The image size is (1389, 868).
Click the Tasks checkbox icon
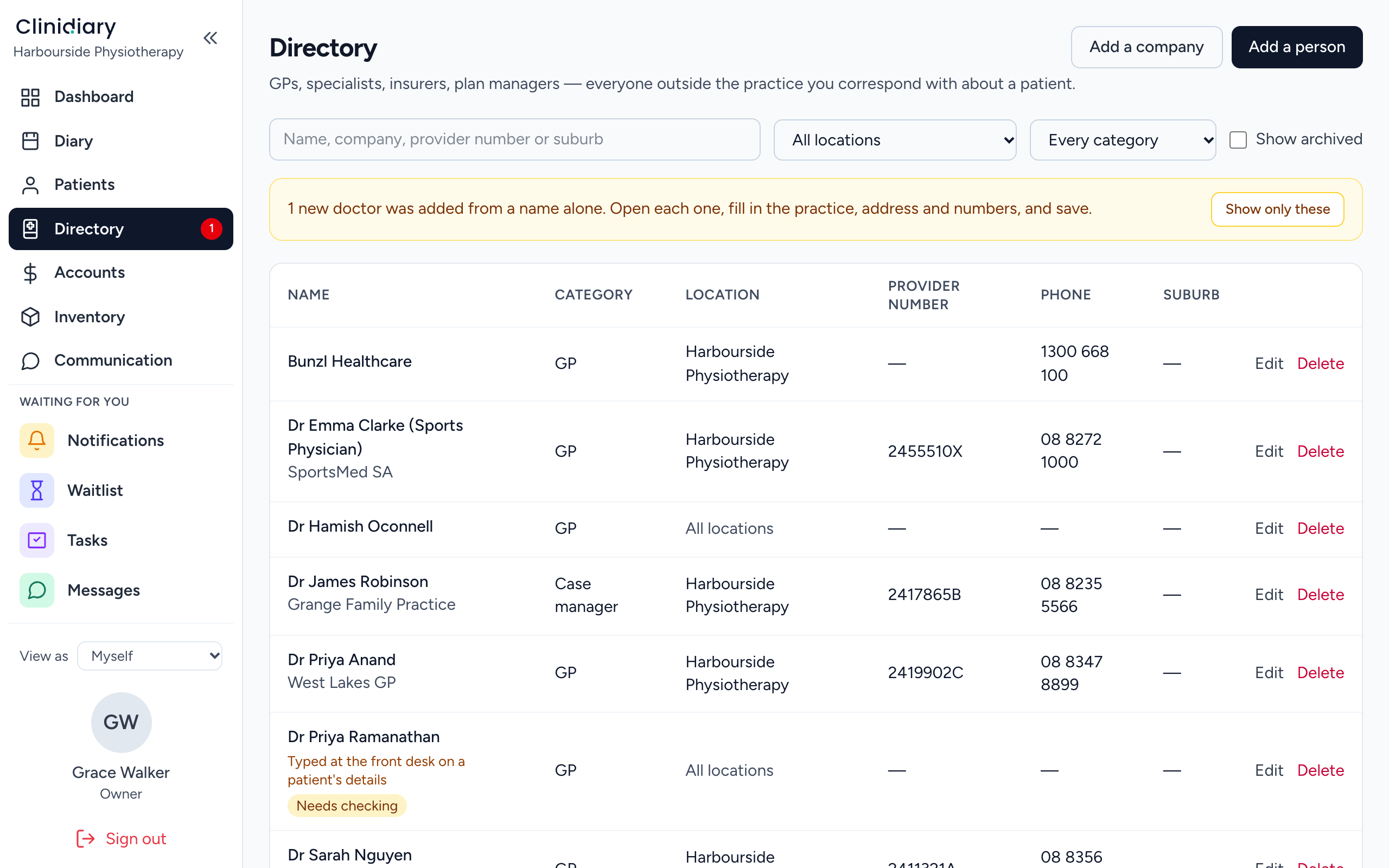click(x=37, y=540)
